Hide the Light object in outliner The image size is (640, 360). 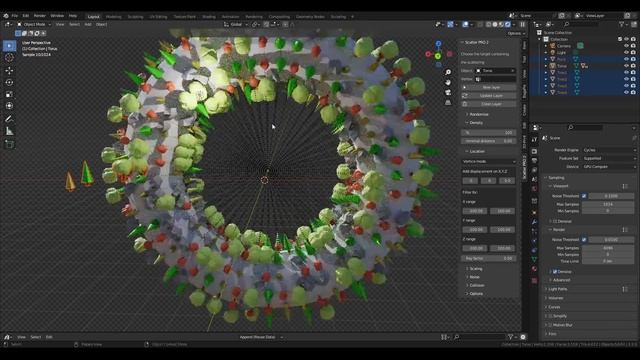[626, 53]
